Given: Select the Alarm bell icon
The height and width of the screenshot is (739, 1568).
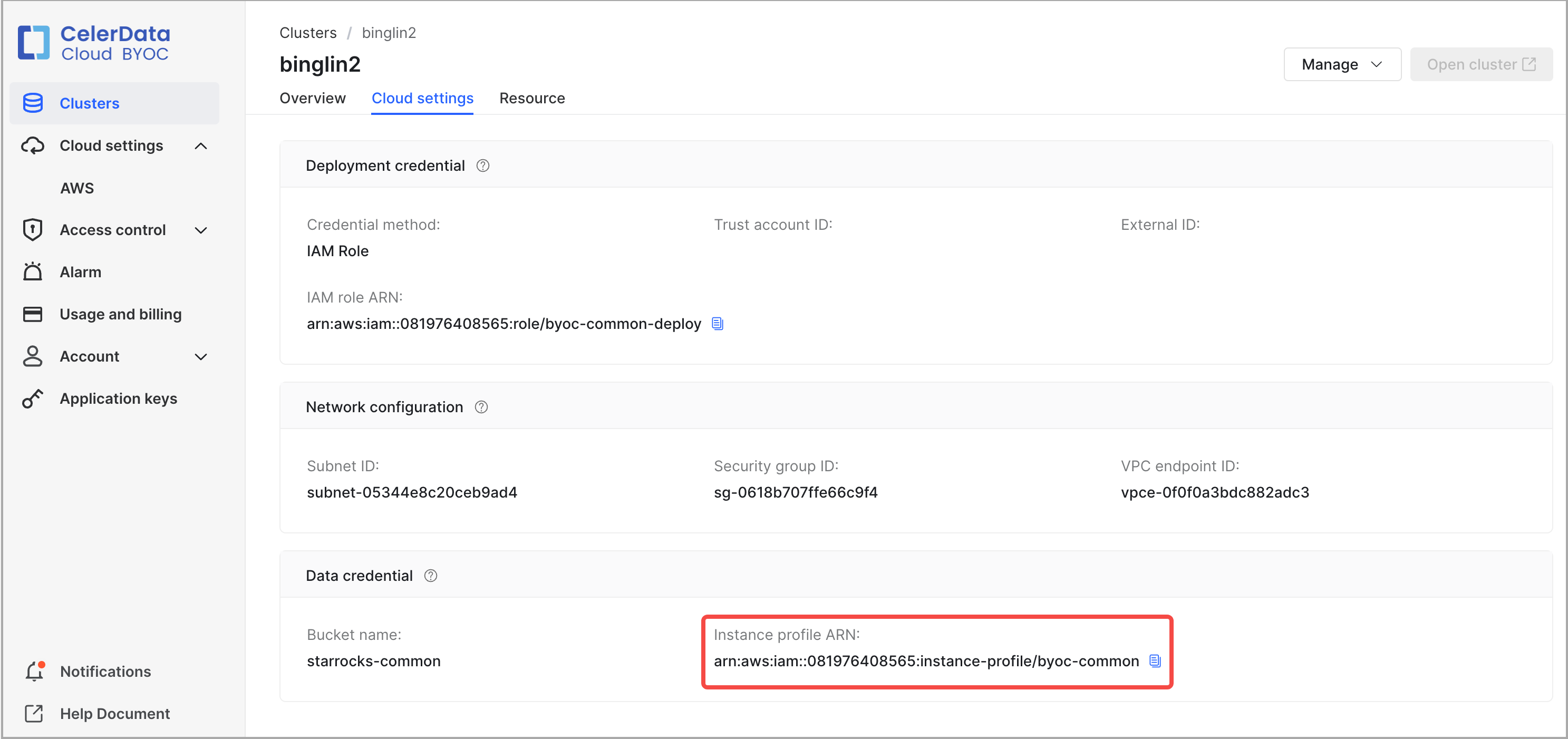Looking at the screenshot, I should coord(33,271).
